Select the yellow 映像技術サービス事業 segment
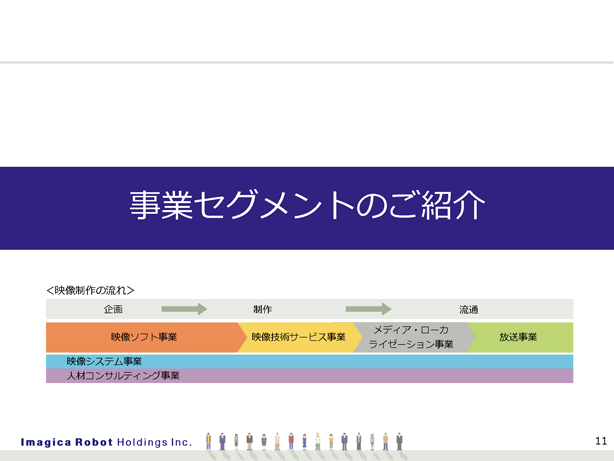Screen dimensions: 614x461 (x=298, y=337)
